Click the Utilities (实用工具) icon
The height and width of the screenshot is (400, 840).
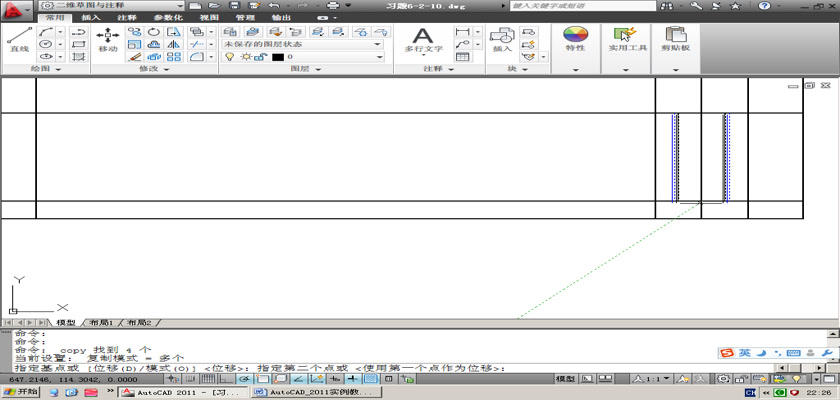point(628,40)
